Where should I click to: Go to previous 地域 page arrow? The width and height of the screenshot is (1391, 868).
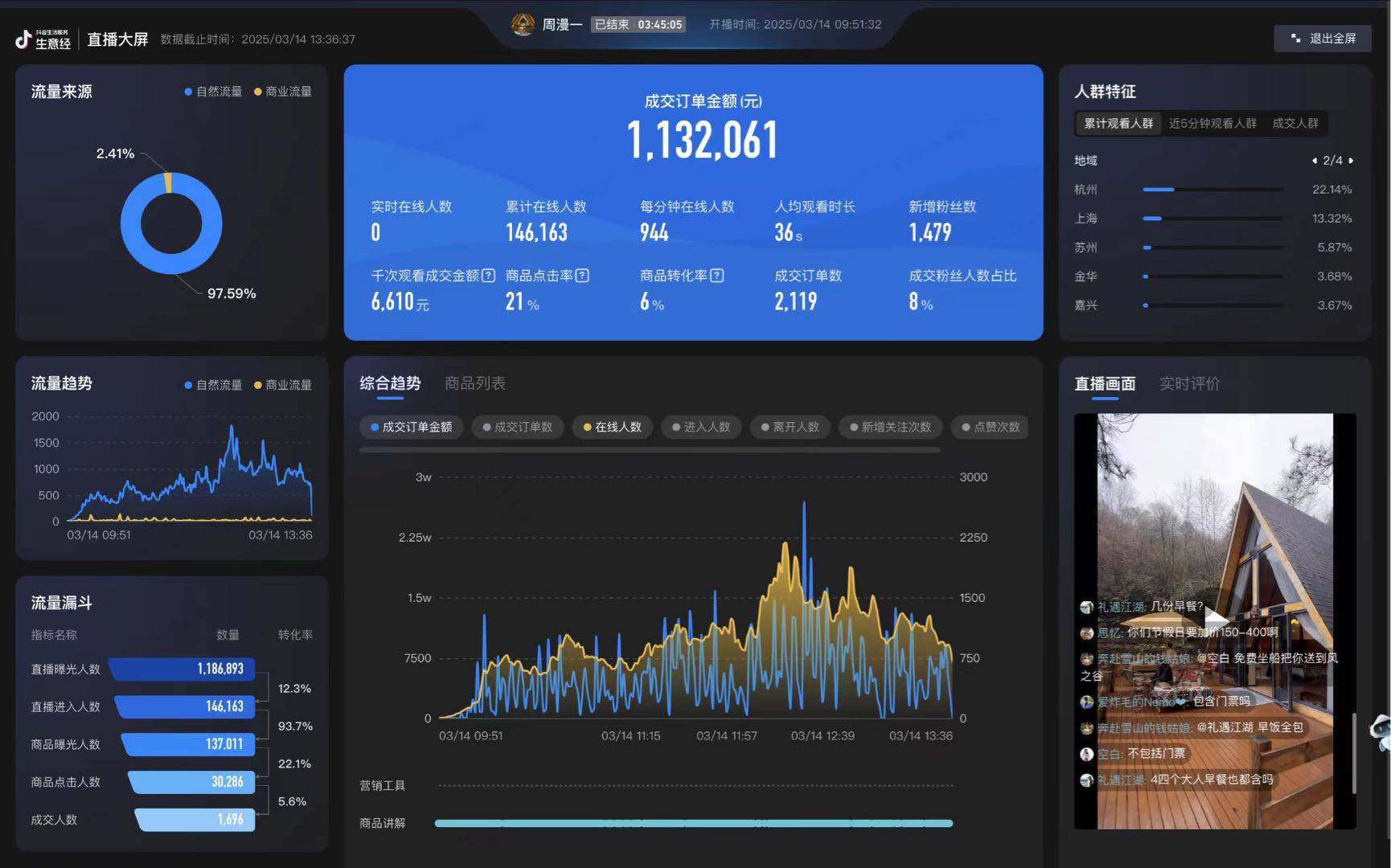1315,161
